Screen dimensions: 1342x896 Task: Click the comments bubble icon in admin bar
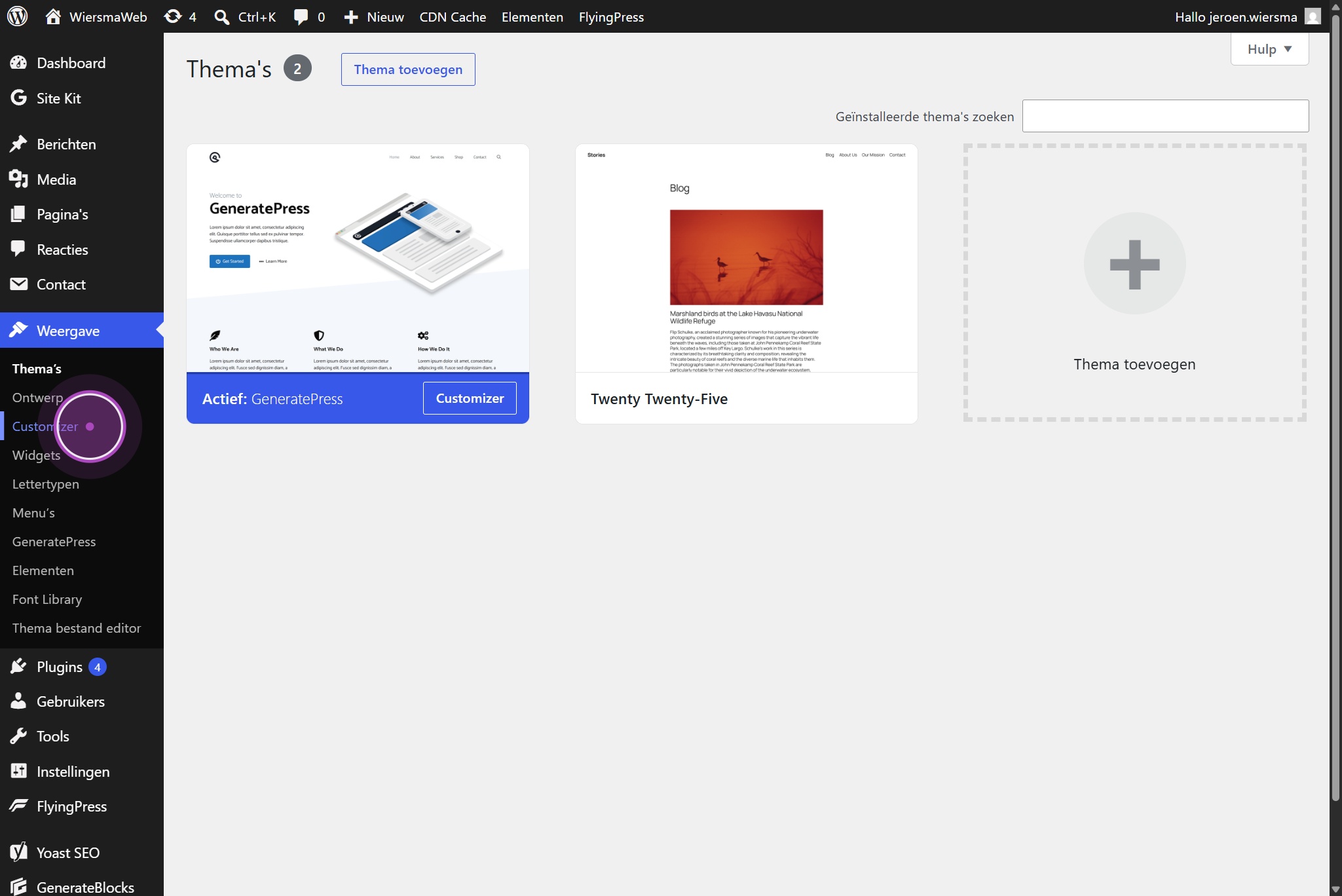click(301, 17)
